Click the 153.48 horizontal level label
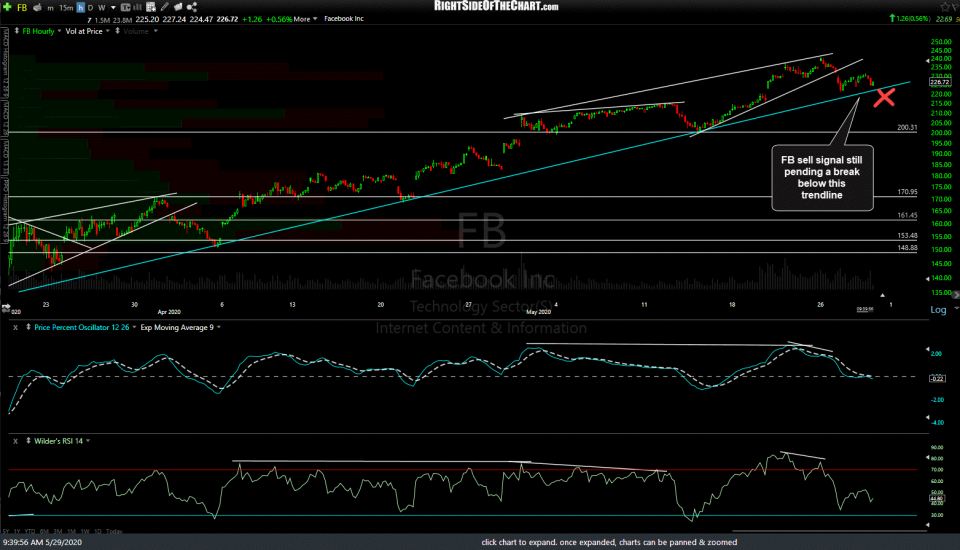 (907, 235)
